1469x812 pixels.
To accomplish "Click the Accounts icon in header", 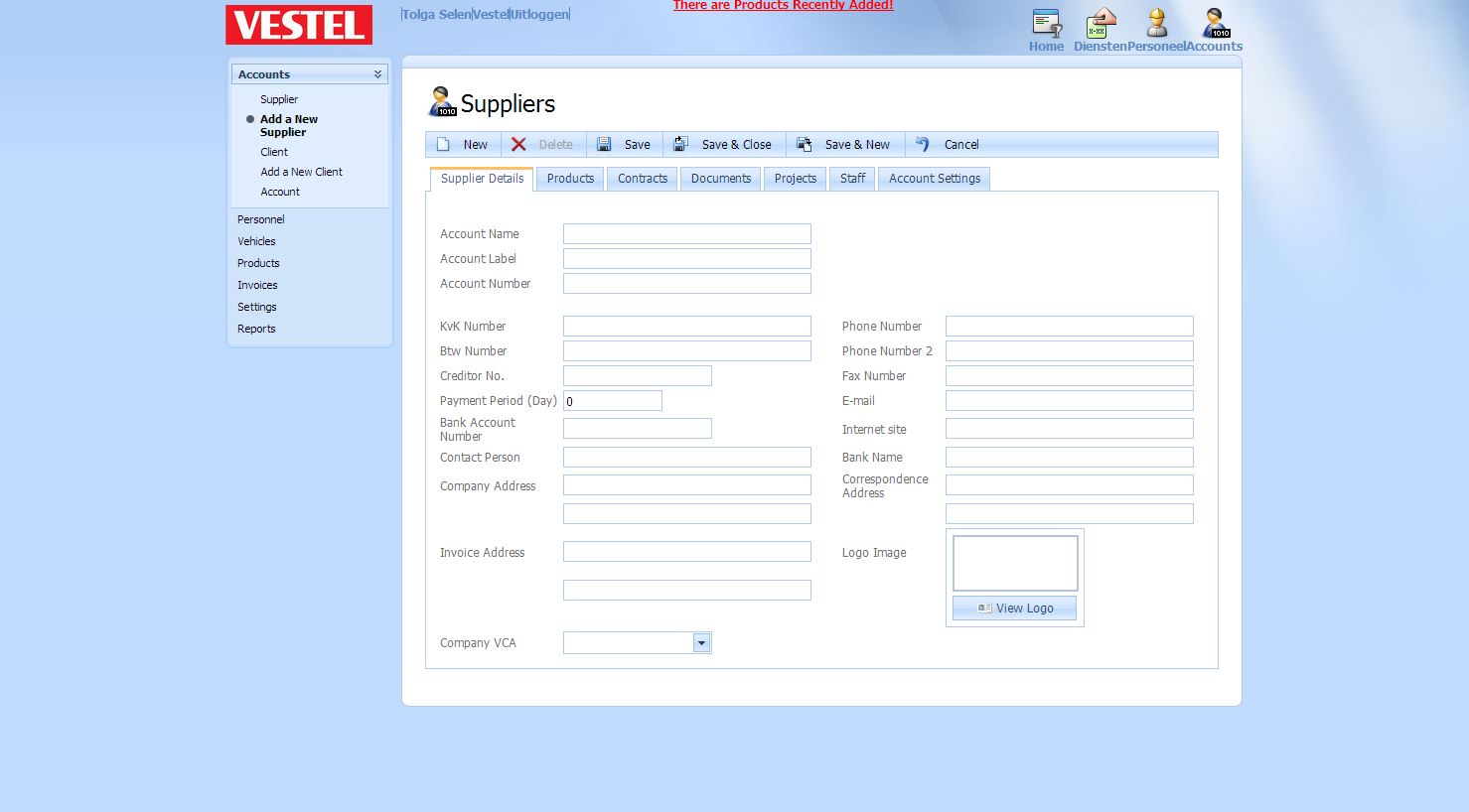I will click(1215, 24).
